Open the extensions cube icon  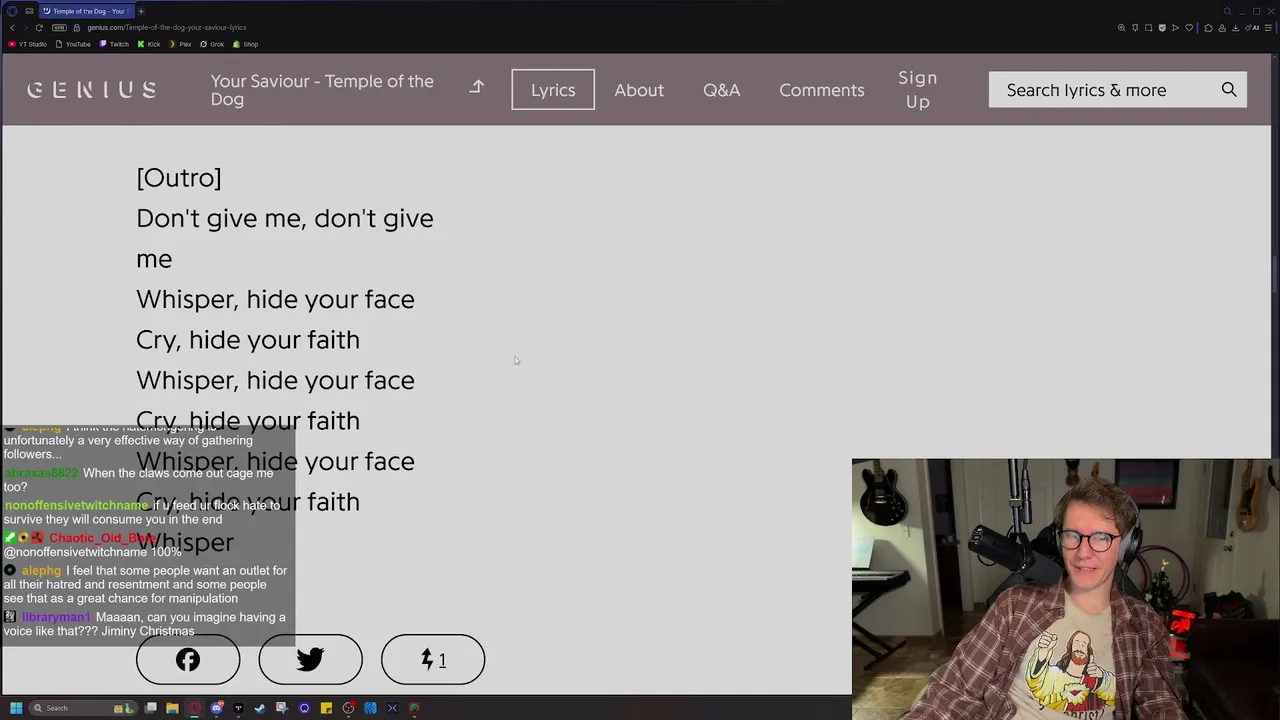[1208, 27]
